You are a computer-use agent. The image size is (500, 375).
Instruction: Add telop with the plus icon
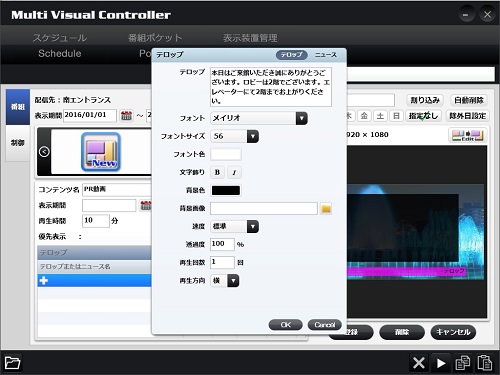[x=44, y=280]
